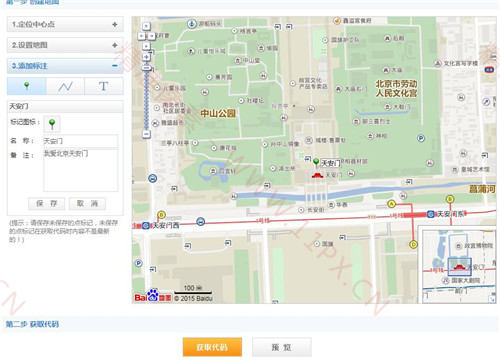Pan the map west with left arrow
The width and height of the screenshot is (500, 364).
[x=142, y=36]
